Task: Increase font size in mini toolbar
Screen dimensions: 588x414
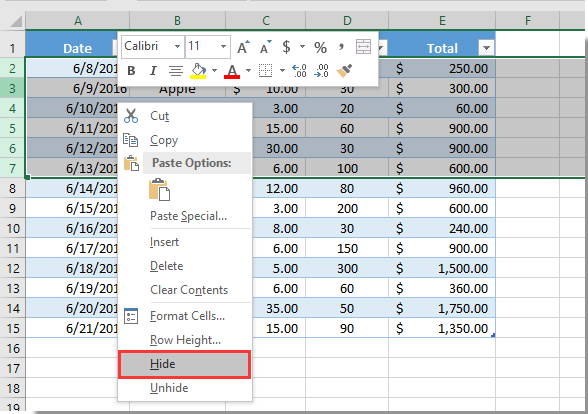Action: [243, 47]
